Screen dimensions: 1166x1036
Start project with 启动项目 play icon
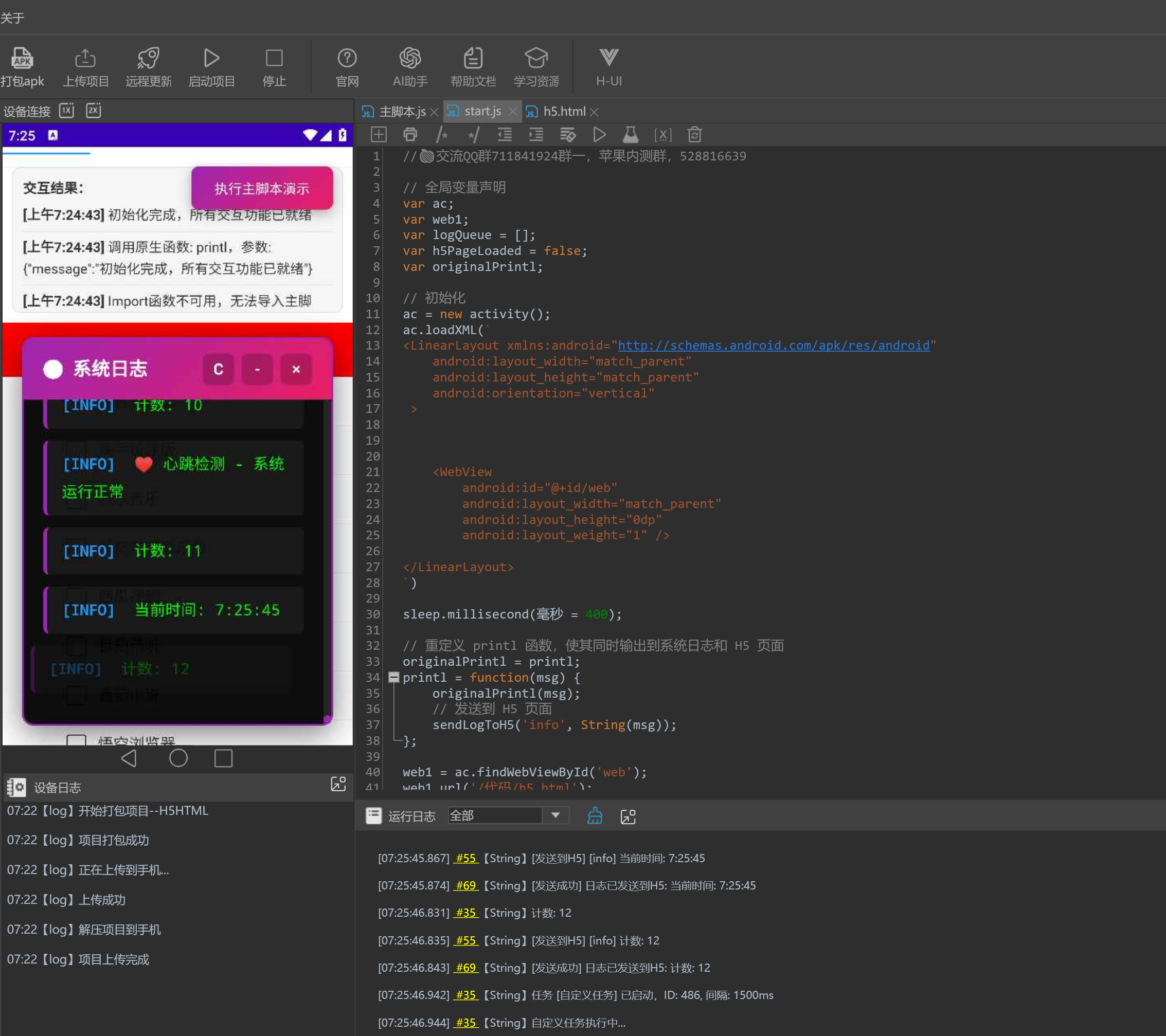pyautogui.click(x=211, y=58)
